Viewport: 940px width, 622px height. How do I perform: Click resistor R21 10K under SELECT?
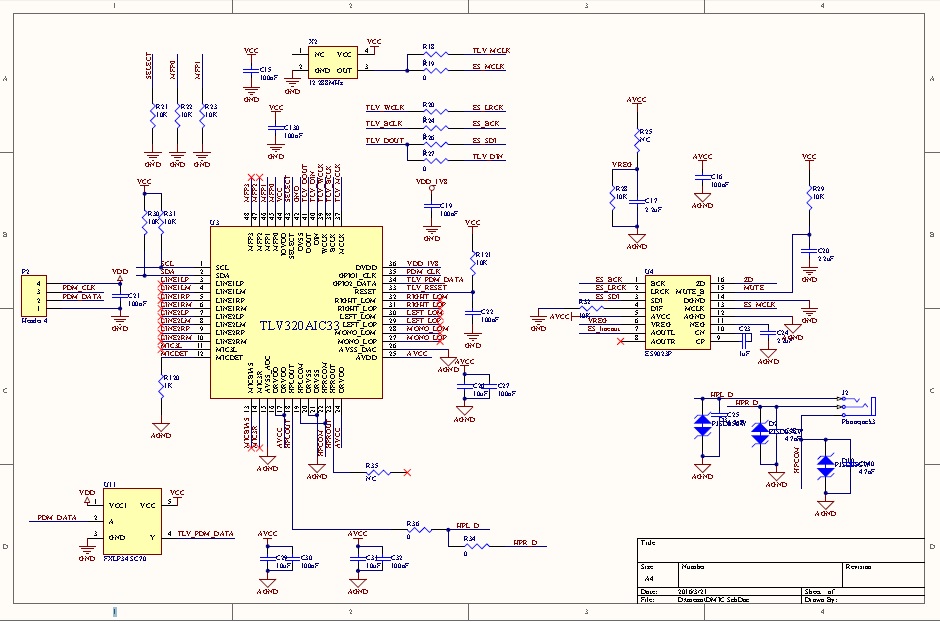153,118
